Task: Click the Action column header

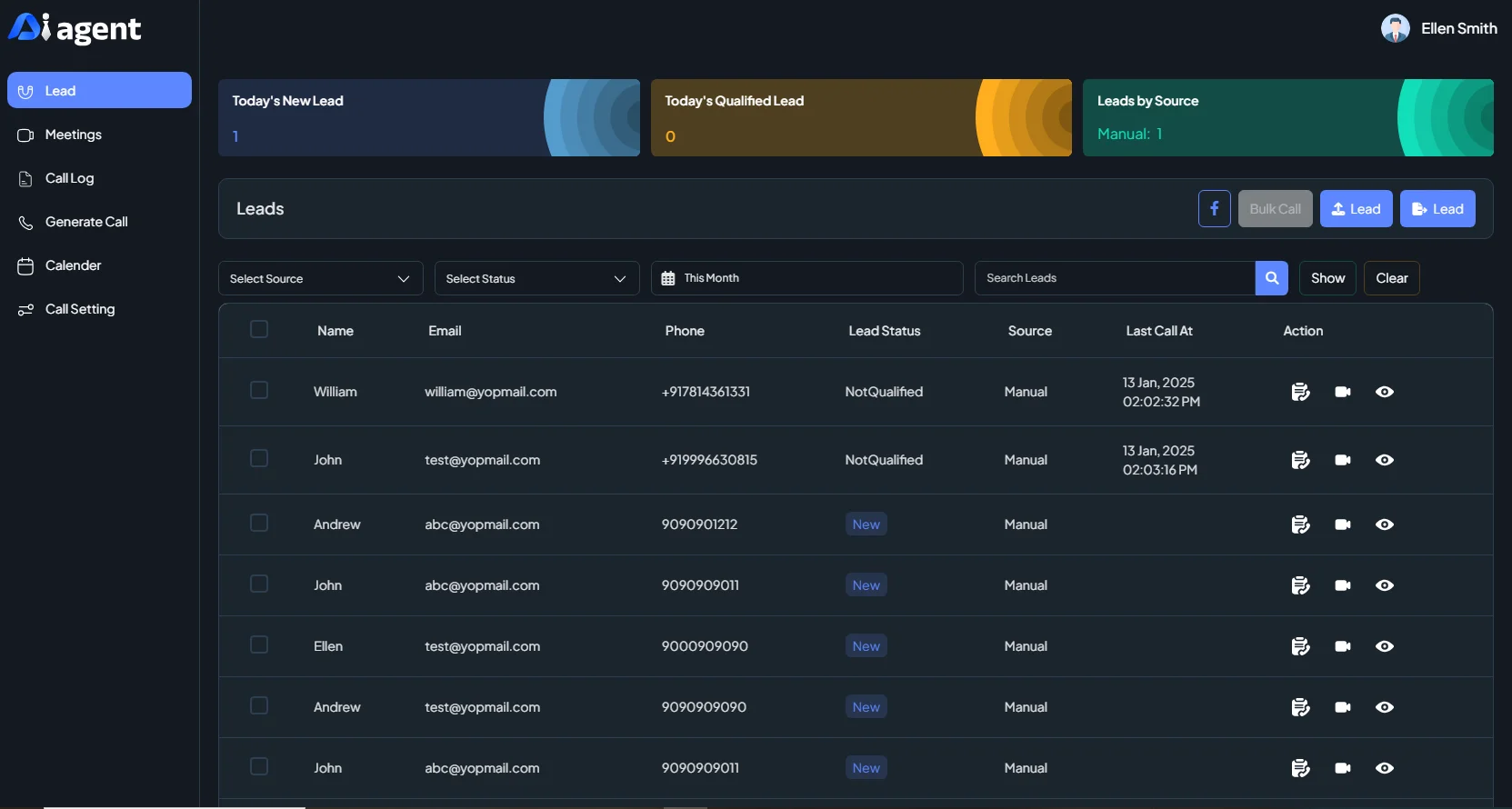Action: click(1303, 331)
